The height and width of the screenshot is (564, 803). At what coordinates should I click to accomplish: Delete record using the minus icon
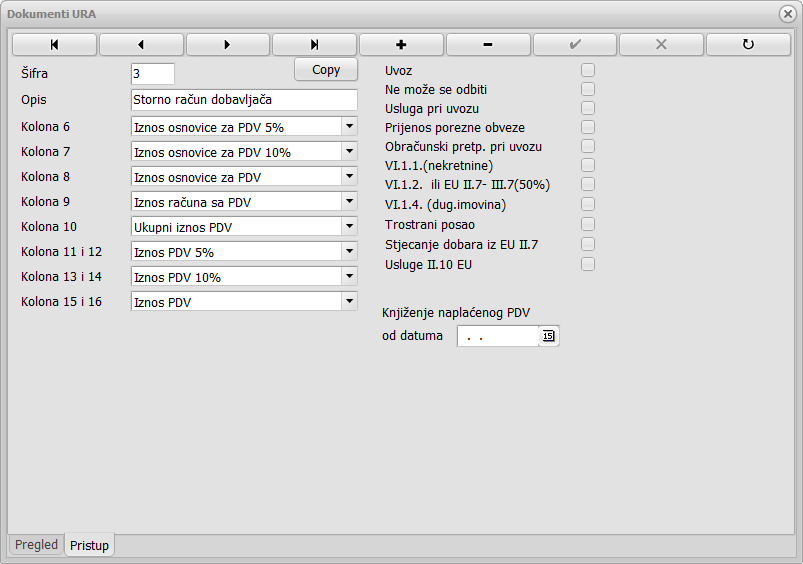(x=488, y=45)
